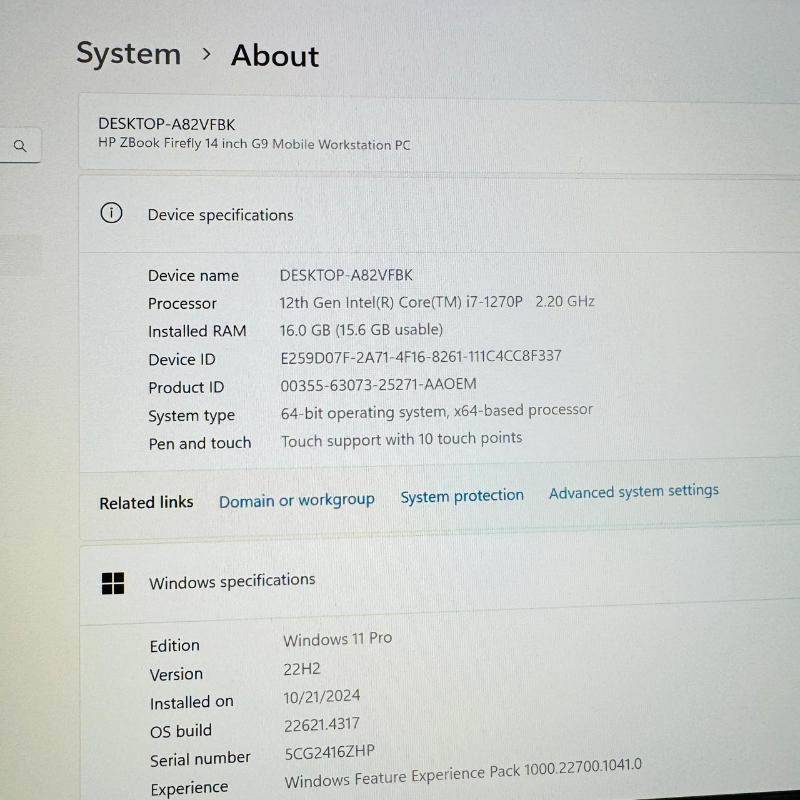Viewport: 800px width, 800px height.
Task: Click the Processor label
Action: pos(182,304)
